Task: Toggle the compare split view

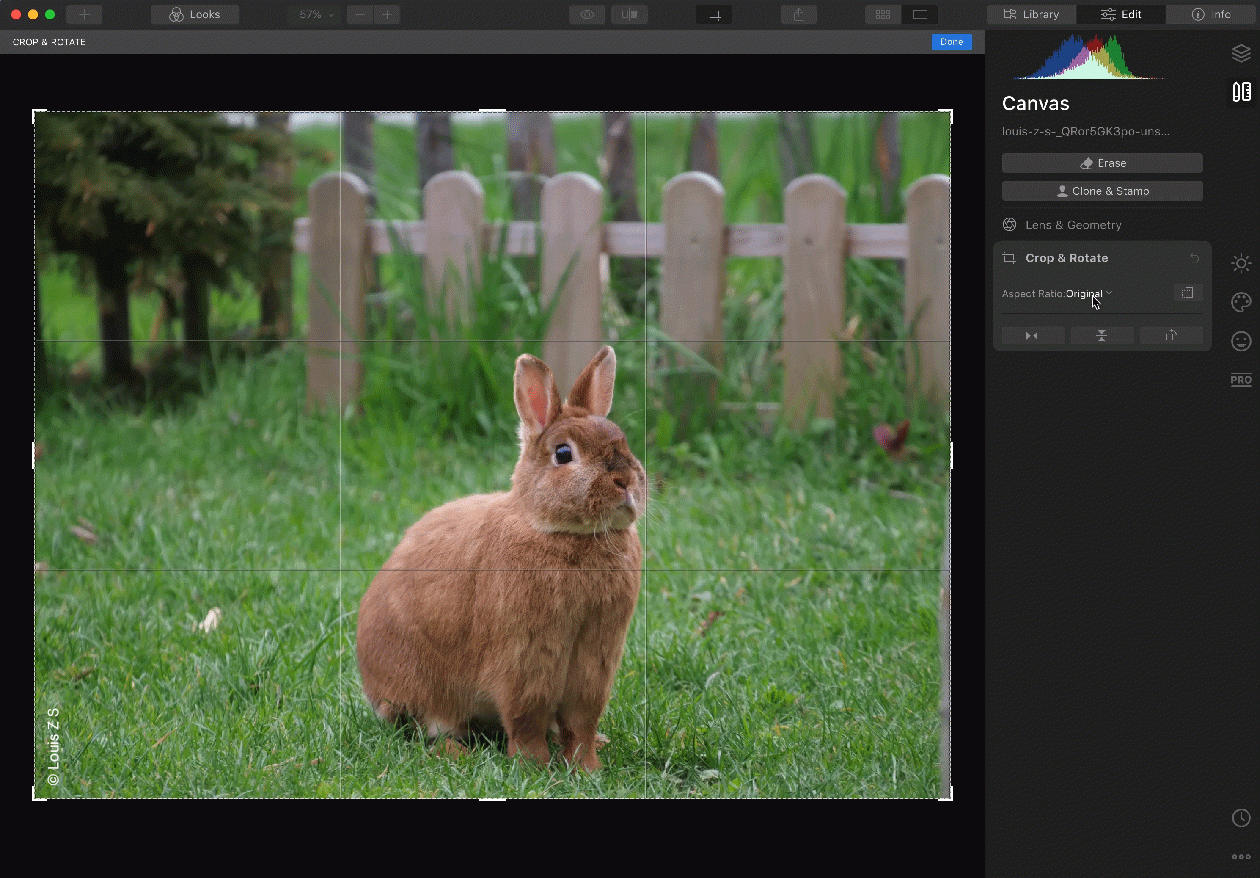Action: [x=629, y=15]
